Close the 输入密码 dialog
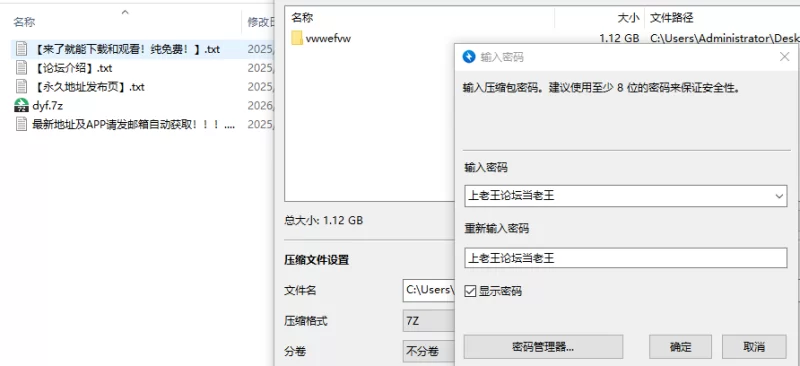The height and width of the screenshot is (366, 800). click(785, 57)
